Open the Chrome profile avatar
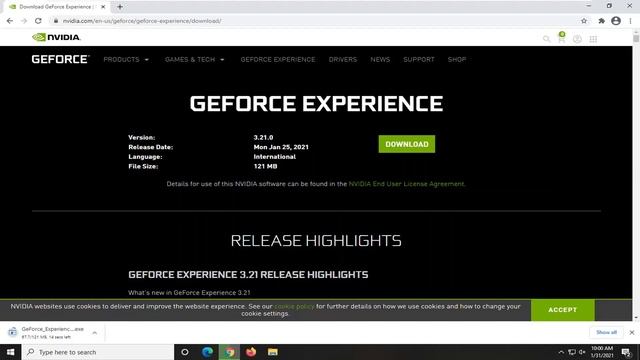 point(616,21)
